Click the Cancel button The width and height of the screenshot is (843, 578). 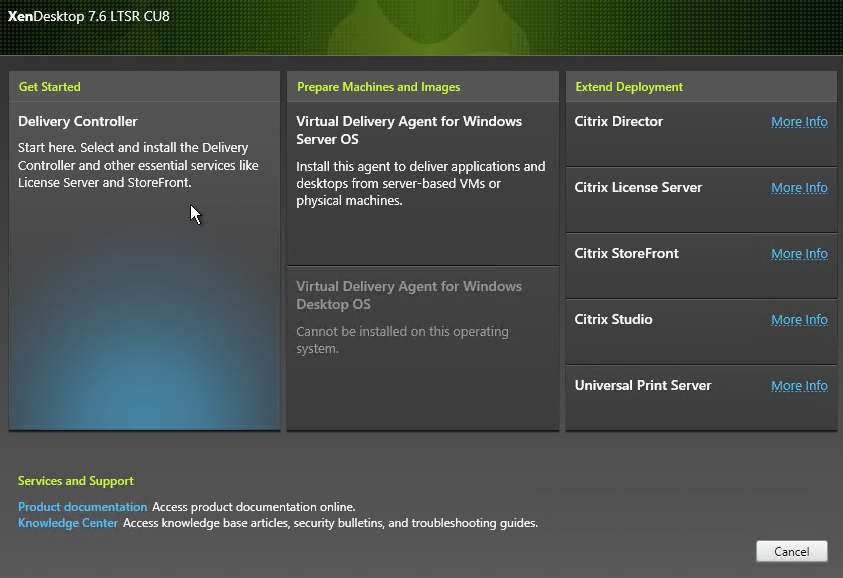(x=791, y=552)
